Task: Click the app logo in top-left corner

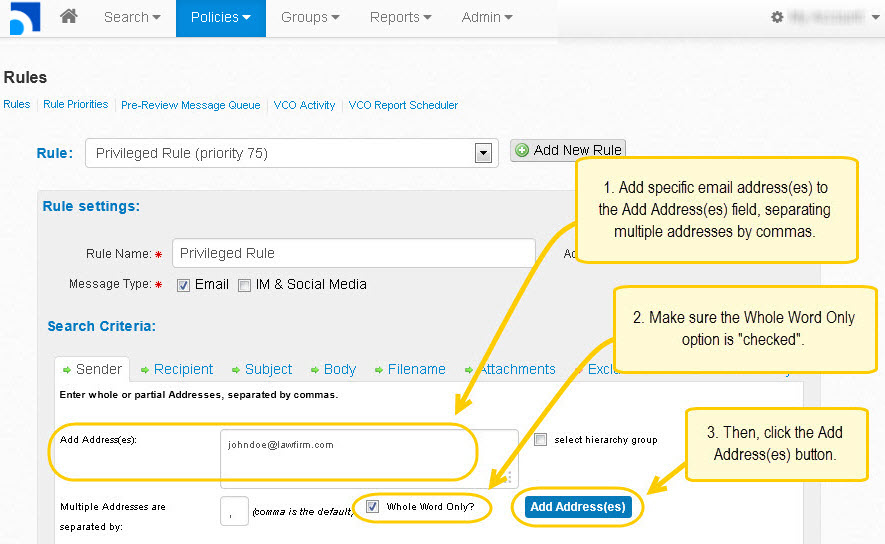Action: pyautogui.click(x=20, y=18)
